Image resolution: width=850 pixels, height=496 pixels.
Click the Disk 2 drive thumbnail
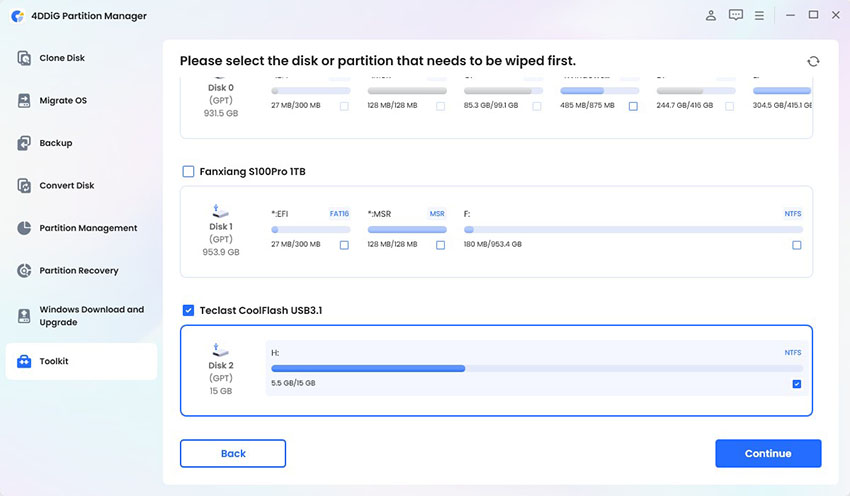pos(220,351)
